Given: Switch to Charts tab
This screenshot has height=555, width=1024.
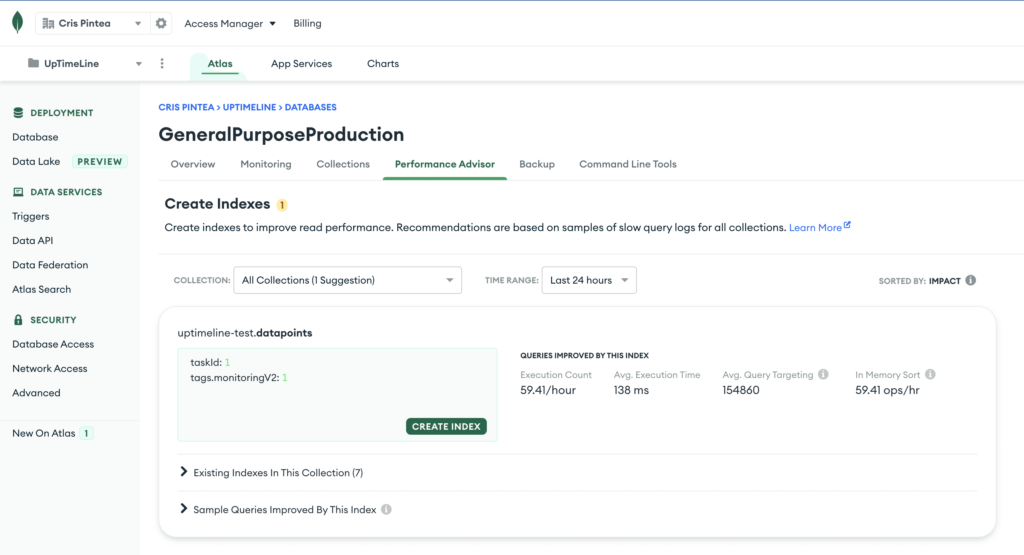Looking at the screenshot, I should (x=383, y=63).
